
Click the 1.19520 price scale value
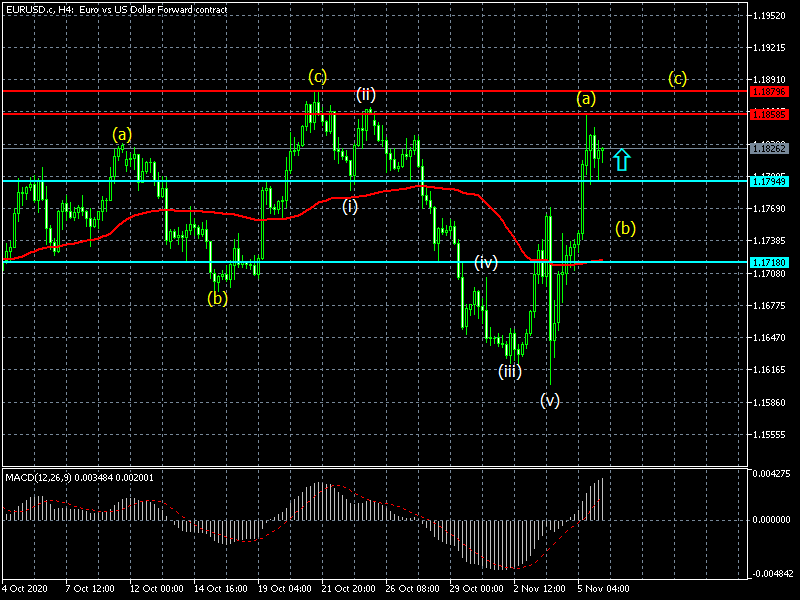click(770, 16)
